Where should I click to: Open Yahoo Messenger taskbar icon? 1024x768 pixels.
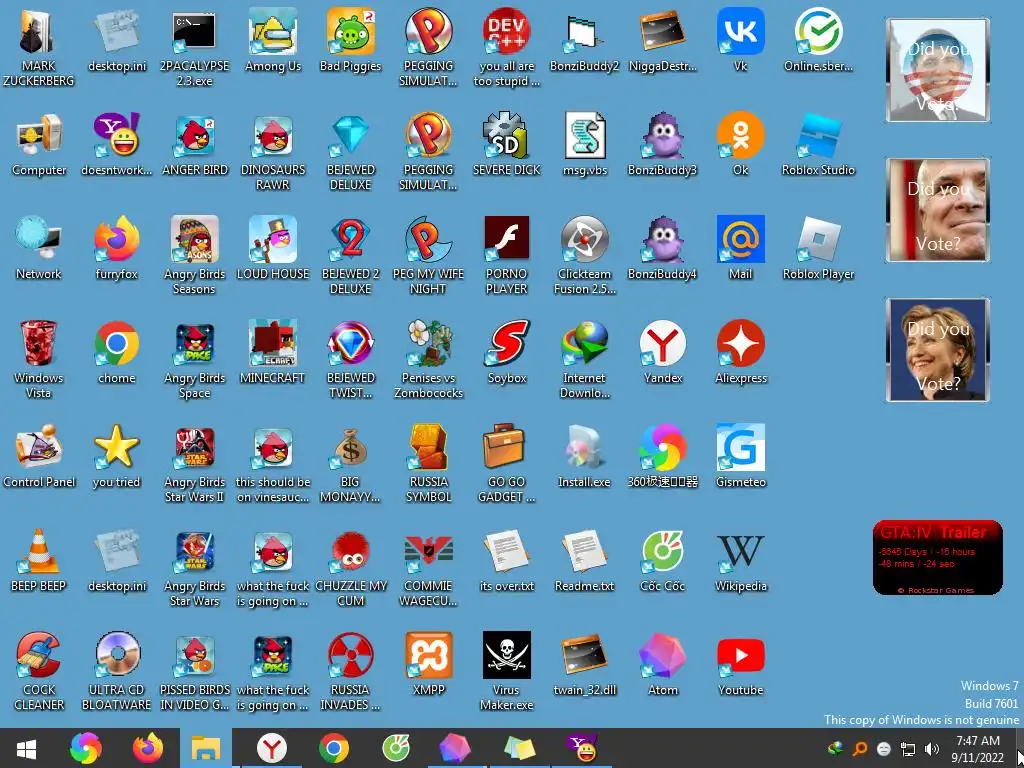tap(582, 748)
